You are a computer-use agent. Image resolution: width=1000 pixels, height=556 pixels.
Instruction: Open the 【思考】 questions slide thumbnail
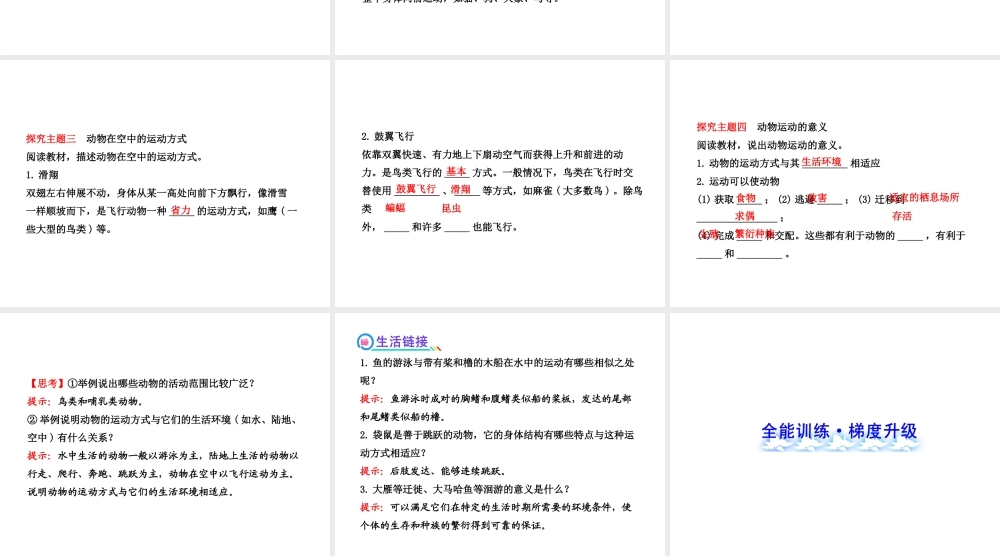[x=165, y=434]
